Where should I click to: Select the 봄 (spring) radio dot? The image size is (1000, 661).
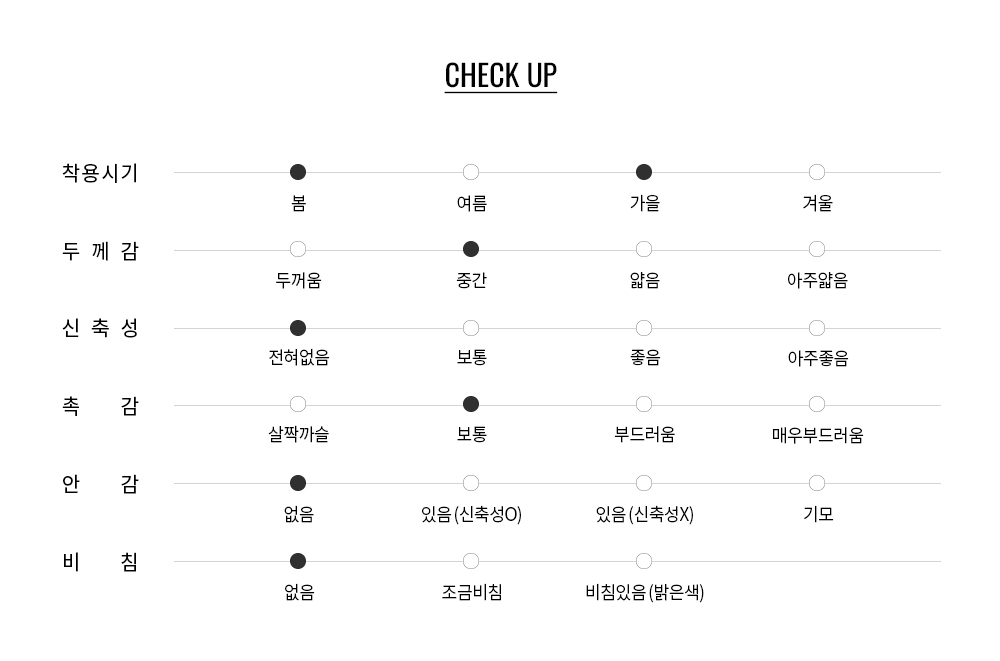point(298,172)
